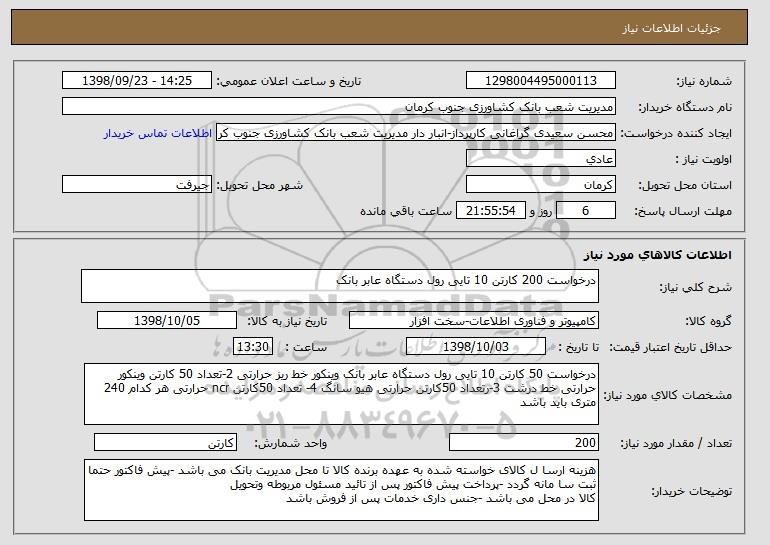The height and width of the screenshot is (545, 770).
Task: Select the شماره نیاز number field
Action: 541,81
